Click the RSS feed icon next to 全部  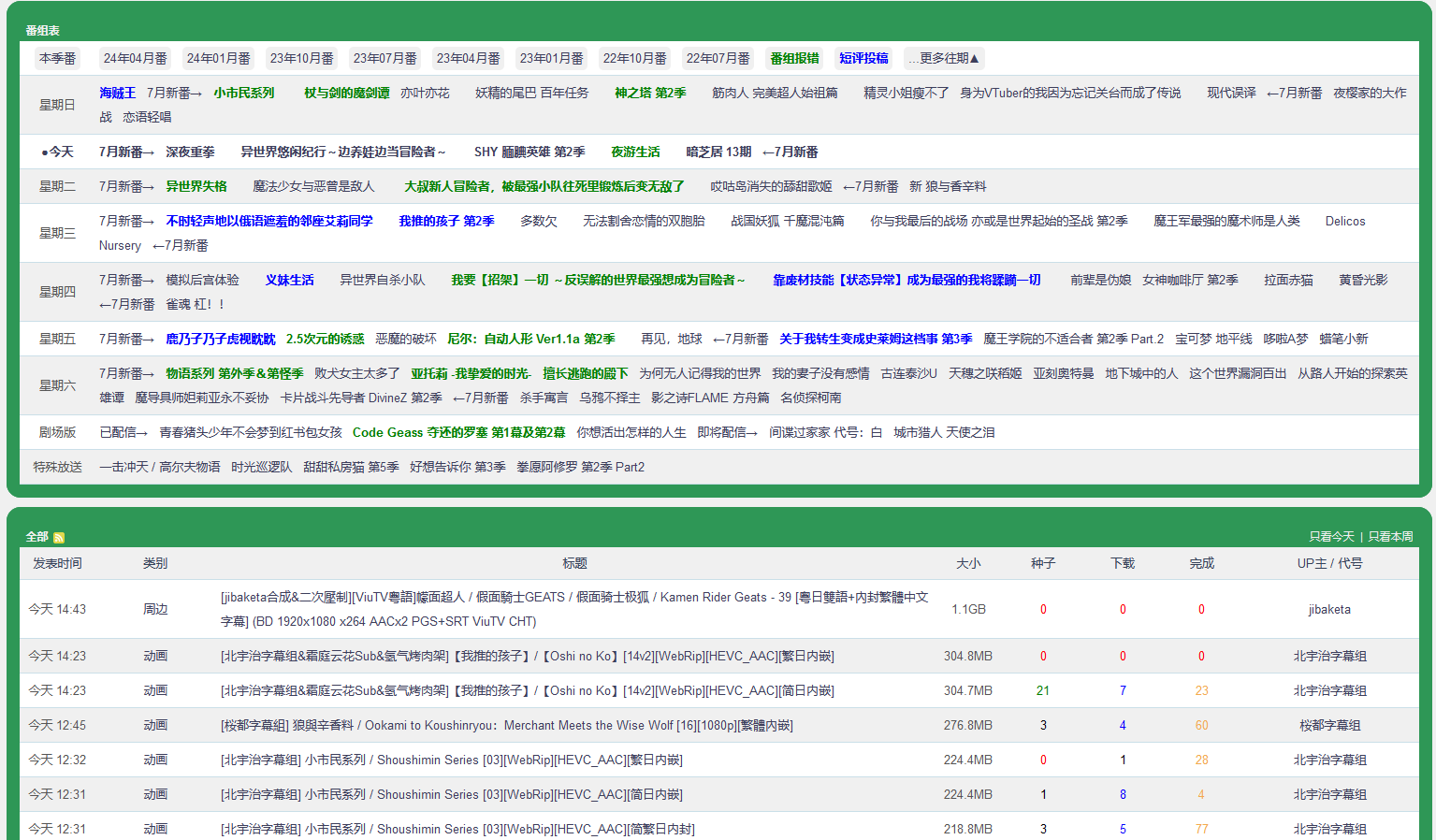pos(60,536)
